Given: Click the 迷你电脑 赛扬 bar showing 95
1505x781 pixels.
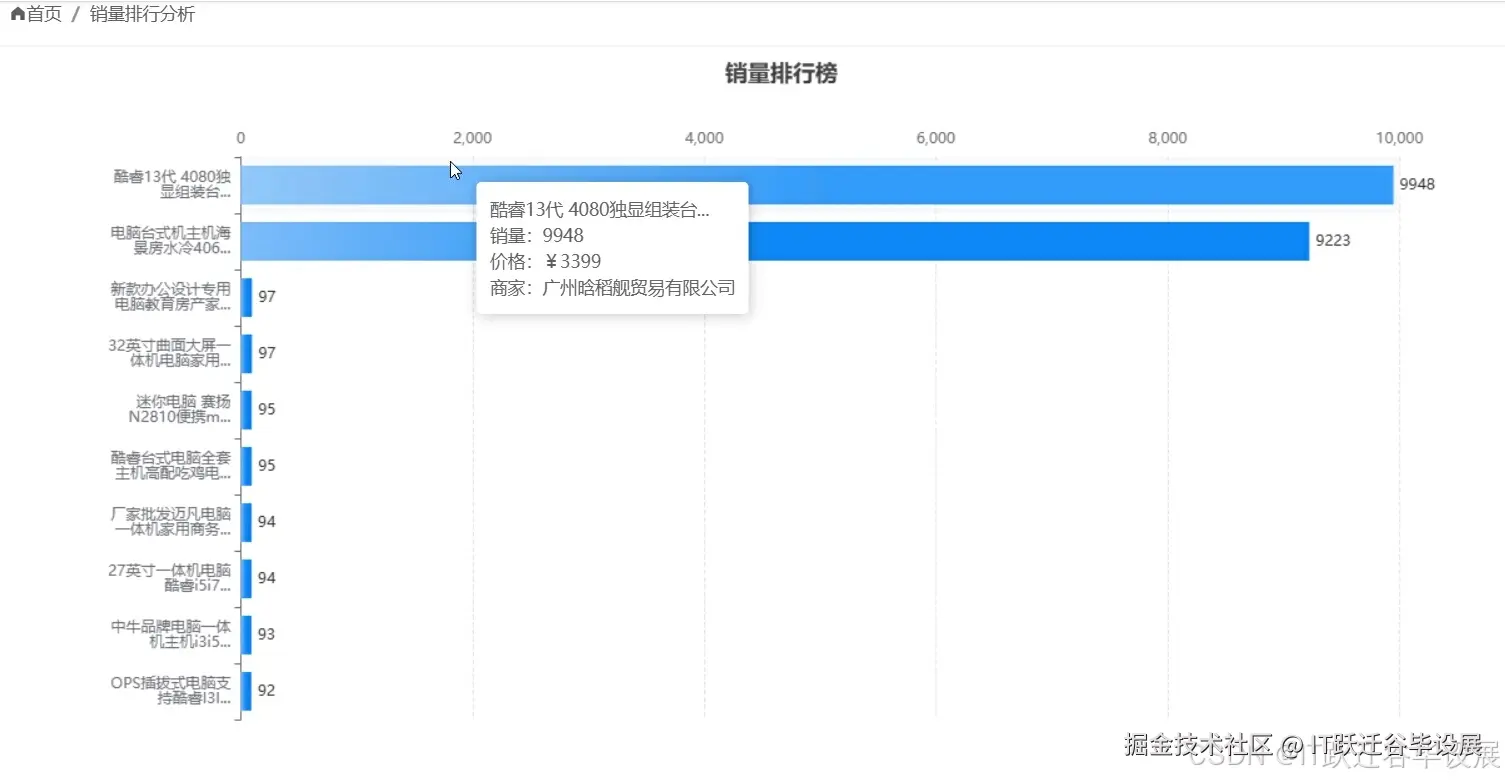Looking at the screenshot, I should pyautogui.click(x=247, y=409).
